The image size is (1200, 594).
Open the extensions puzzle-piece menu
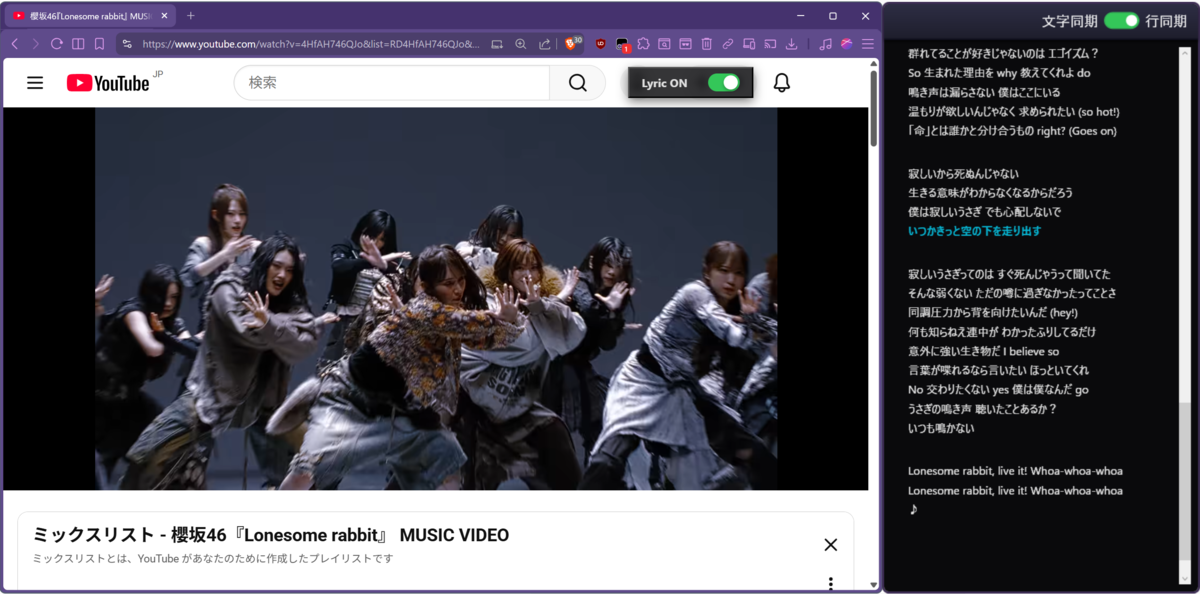point(643,44)
